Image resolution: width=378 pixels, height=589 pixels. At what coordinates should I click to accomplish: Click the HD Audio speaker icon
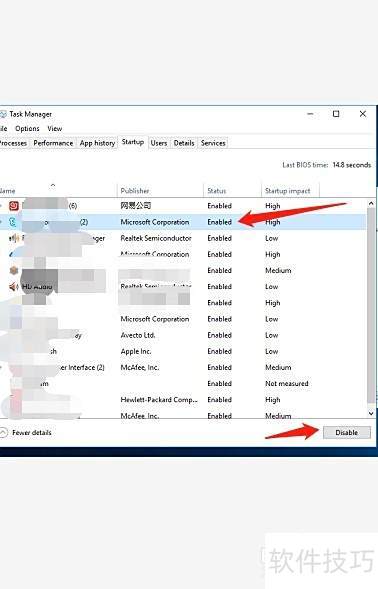(x=14, y=287)
